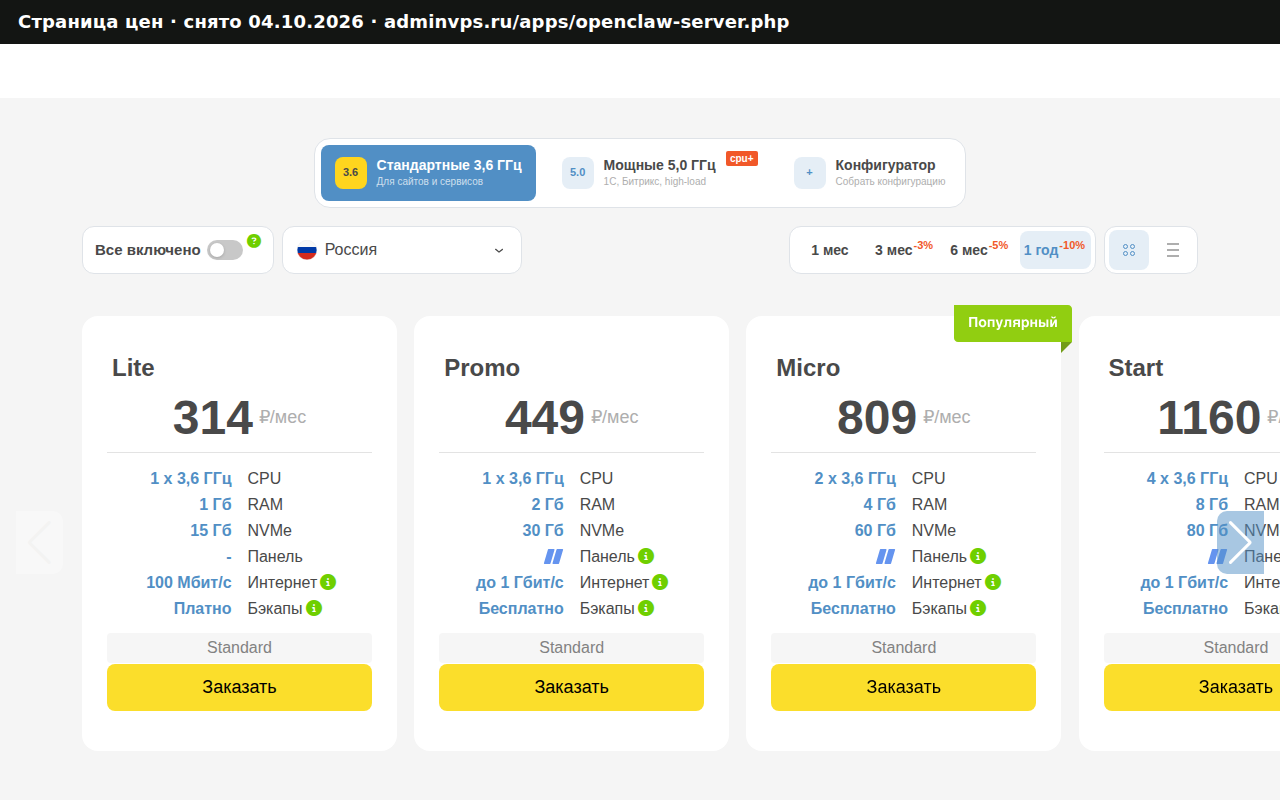Click the Lite plan price 314
1280x800 pixels.
coord(212,418)
